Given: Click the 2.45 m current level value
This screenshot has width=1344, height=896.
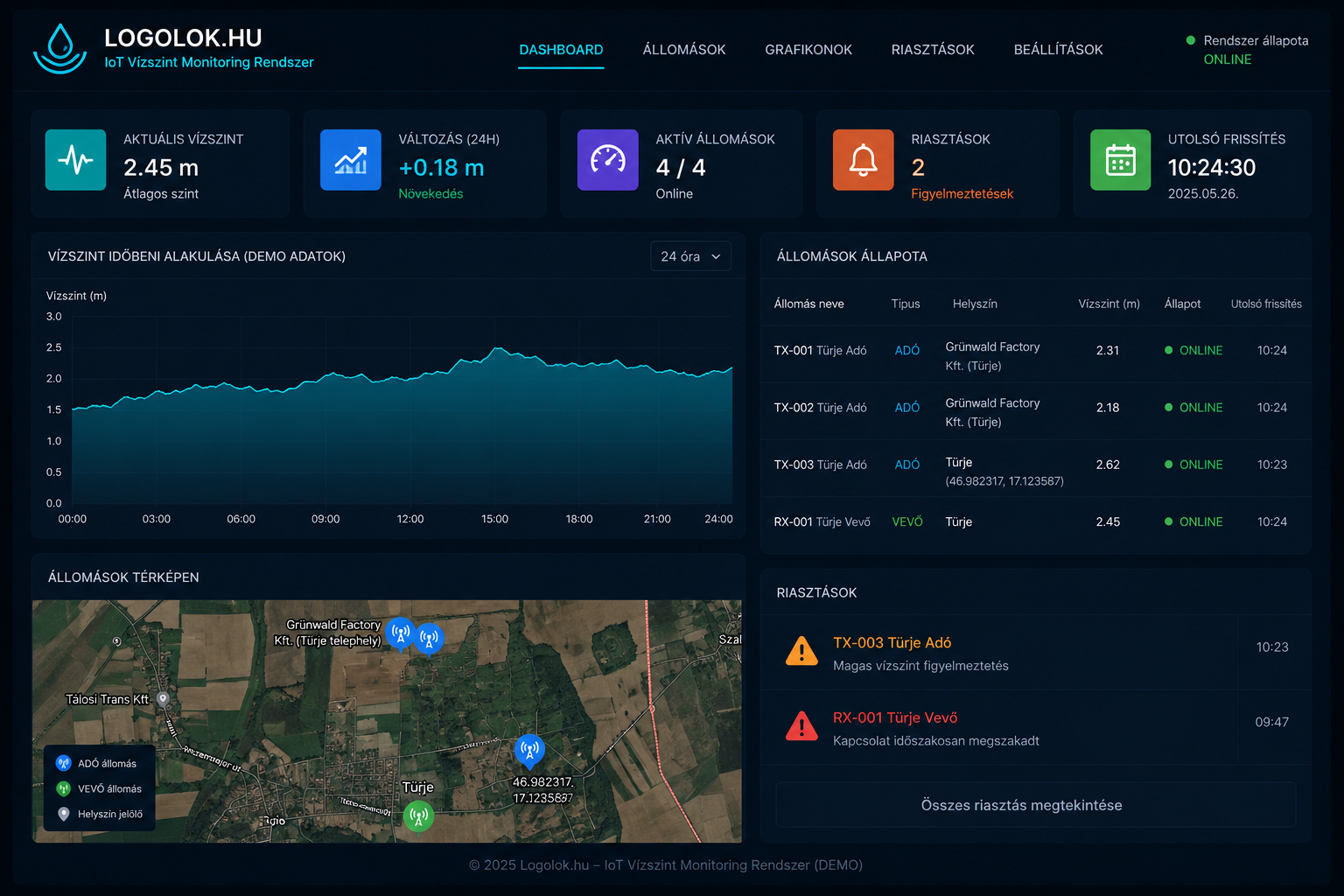Looking at the screenshot, I should click(161, 167).
